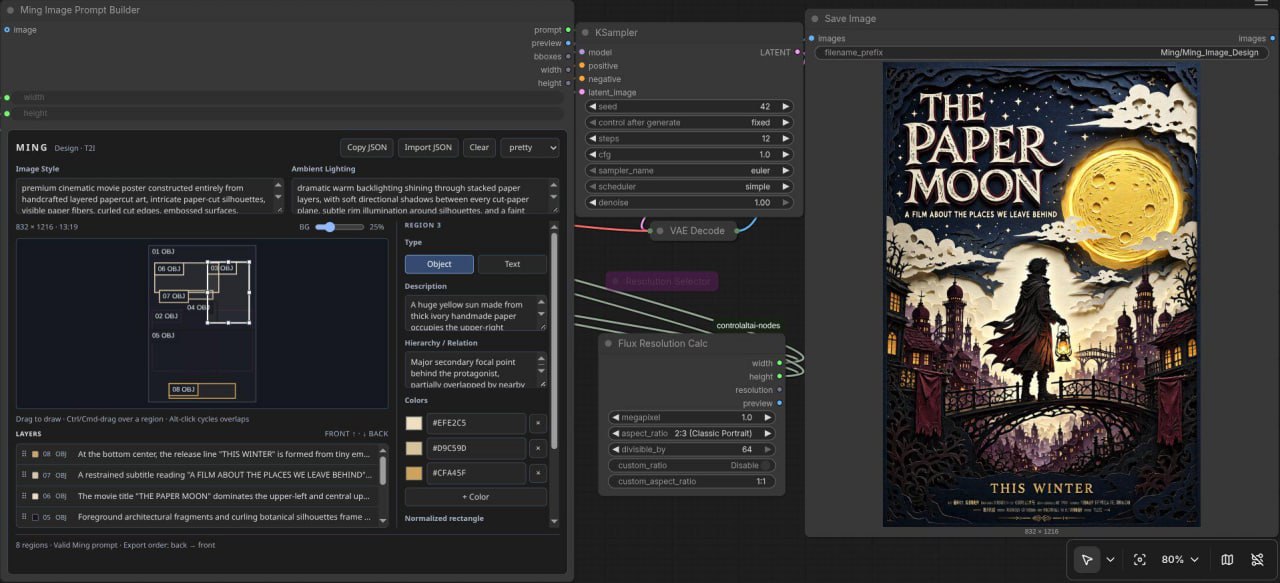
Task: Open the 80% zoom level dropdown
Action: pyautogui.click(x=1185, y=560)
